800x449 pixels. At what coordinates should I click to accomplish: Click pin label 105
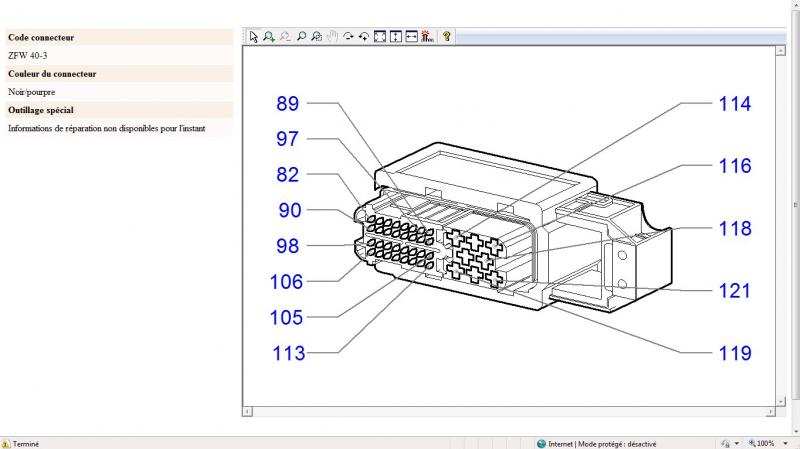(286, 317)
